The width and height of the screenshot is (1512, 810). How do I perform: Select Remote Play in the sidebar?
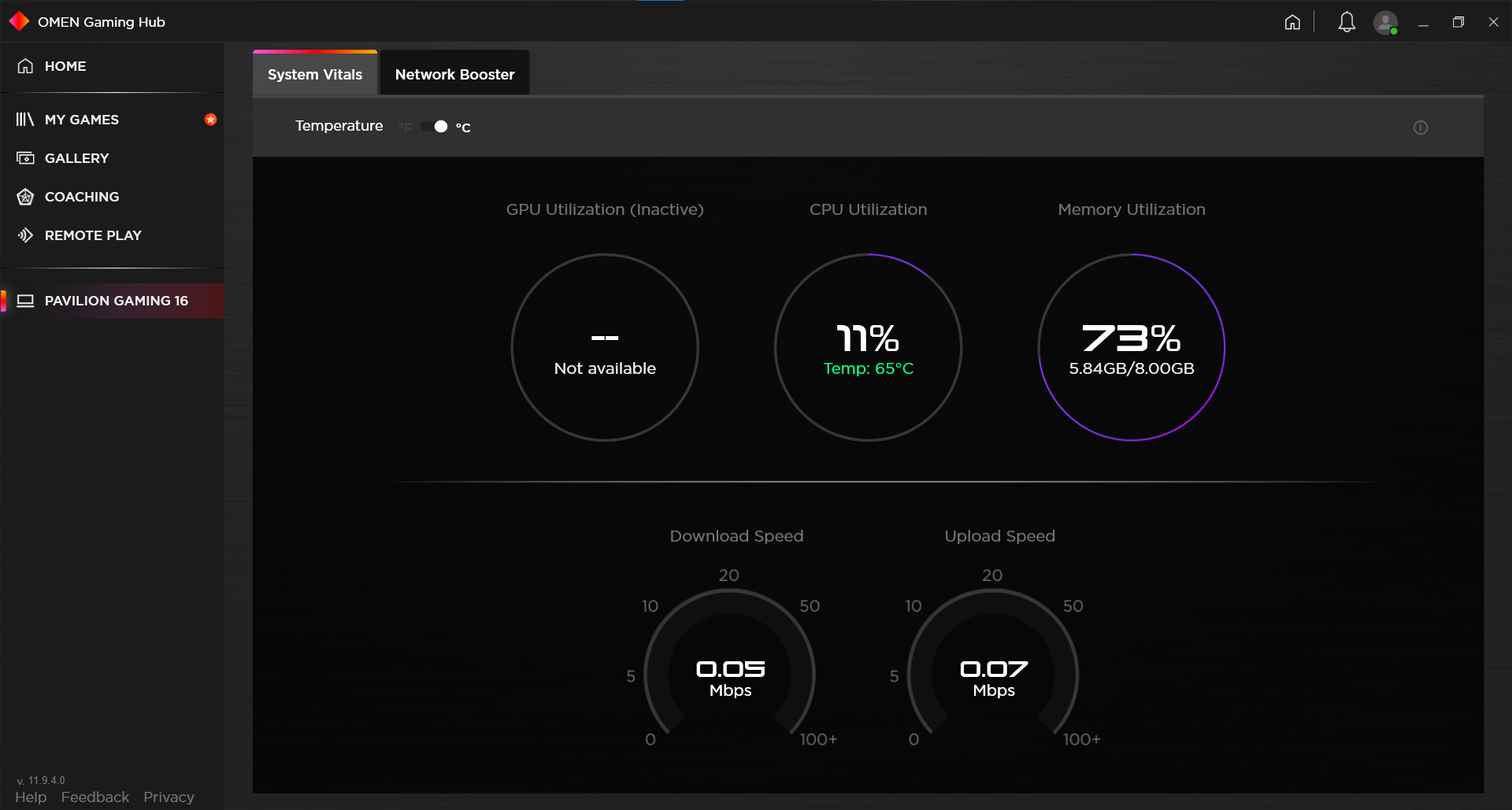point(93,235)
